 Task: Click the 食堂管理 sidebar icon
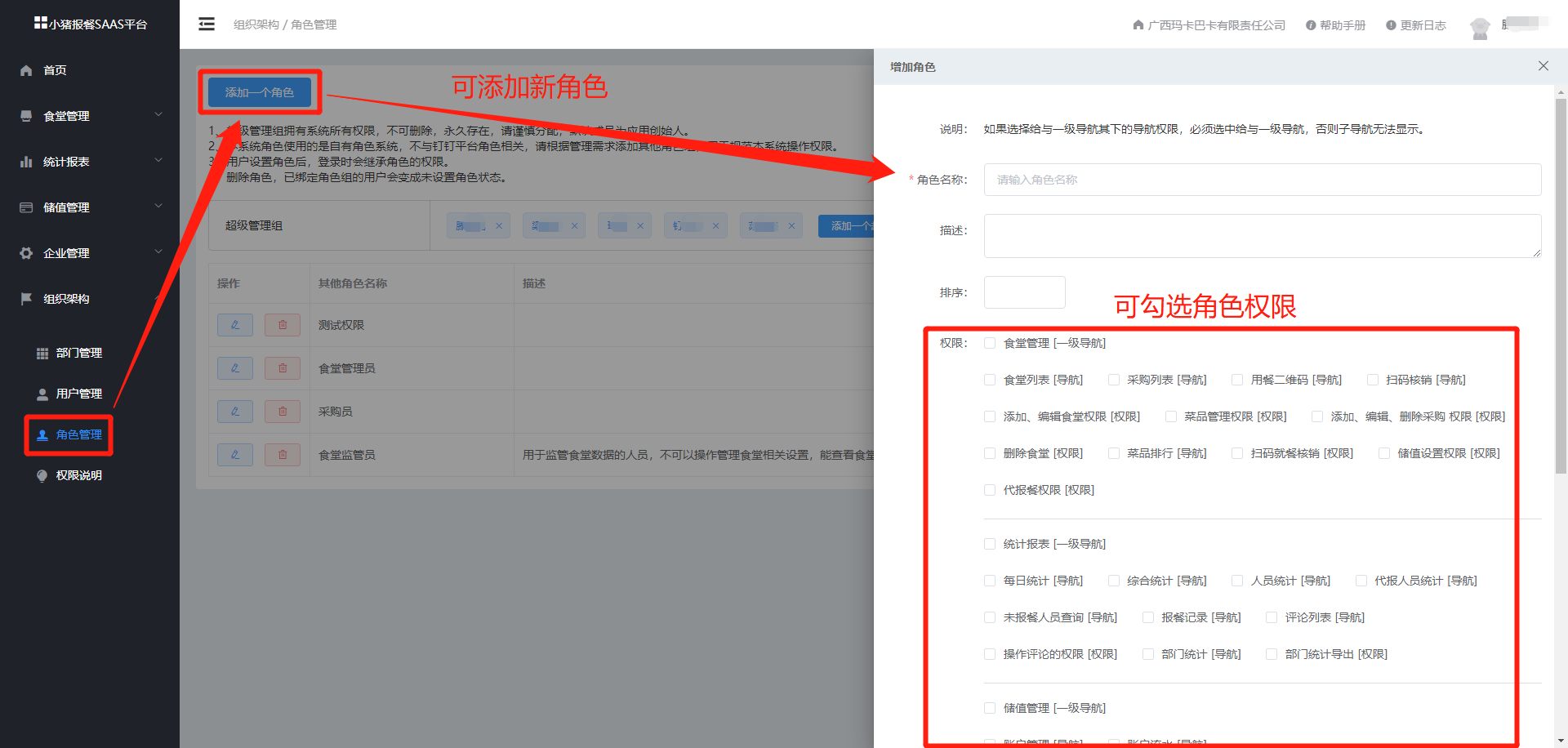pyautogui.click(x=26, y=116)
